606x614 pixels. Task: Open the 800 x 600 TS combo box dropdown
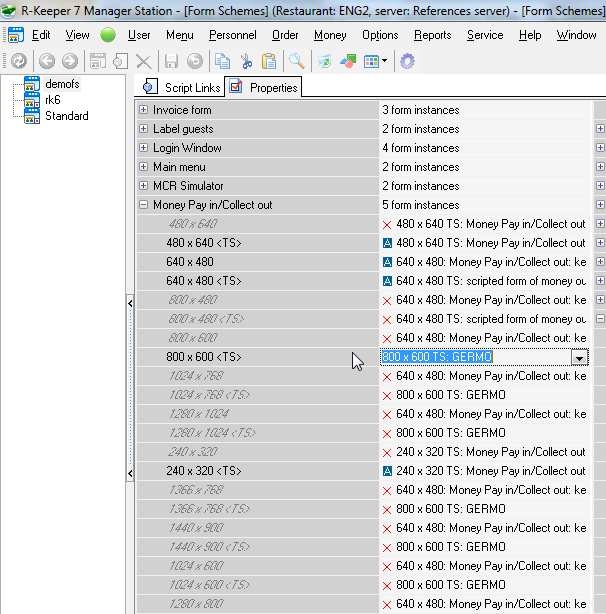coord(578,357)
